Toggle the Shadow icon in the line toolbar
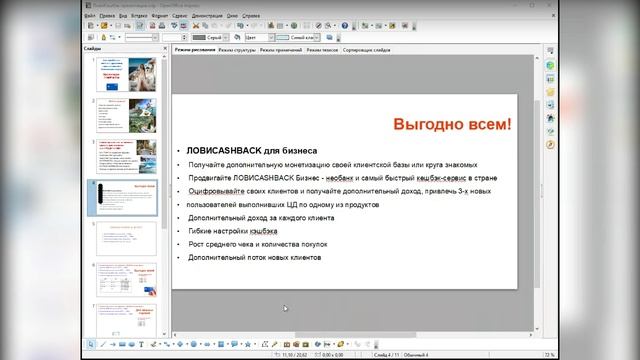Screen dimensions: 640x360 tap(329, 38)
